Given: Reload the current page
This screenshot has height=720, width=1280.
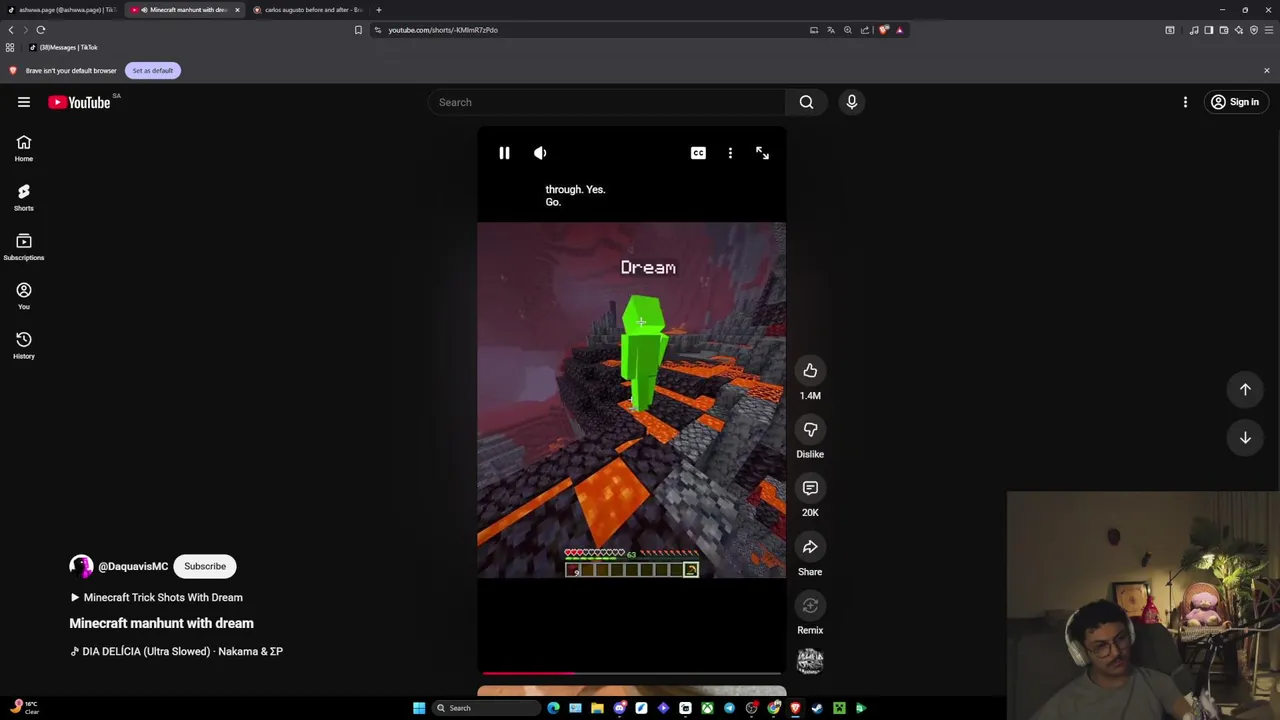Looking at the screenshot, I should coord(41,30).
